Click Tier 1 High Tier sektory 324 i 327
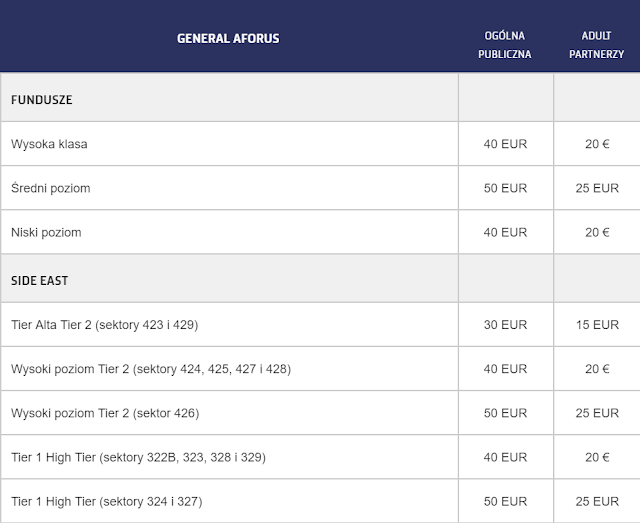This screenshot has width=640, height=523. click(x=113, y=501)
